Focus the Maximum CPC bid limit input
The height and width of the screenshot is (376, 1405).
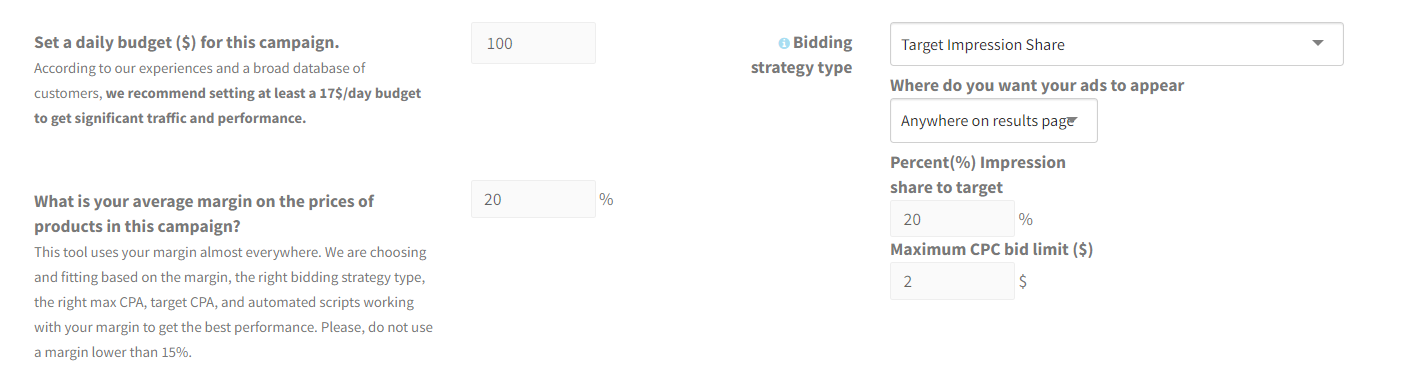952,281
